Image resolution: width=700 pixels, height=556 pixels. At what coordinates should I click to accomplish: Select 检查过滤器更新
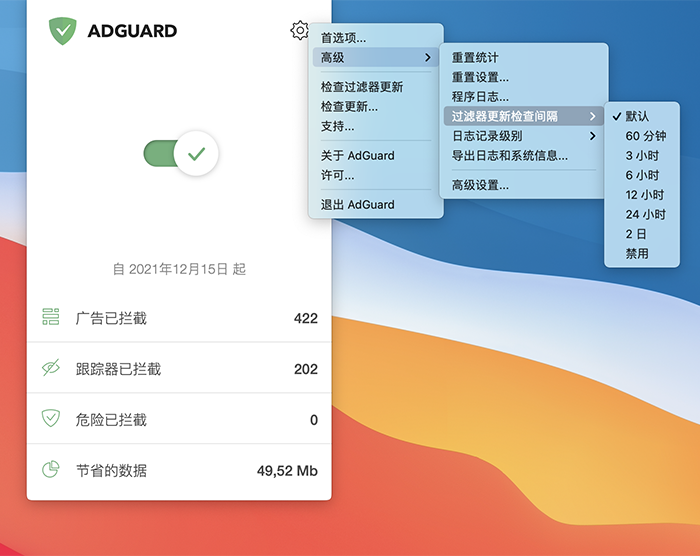tap(376, 87)
